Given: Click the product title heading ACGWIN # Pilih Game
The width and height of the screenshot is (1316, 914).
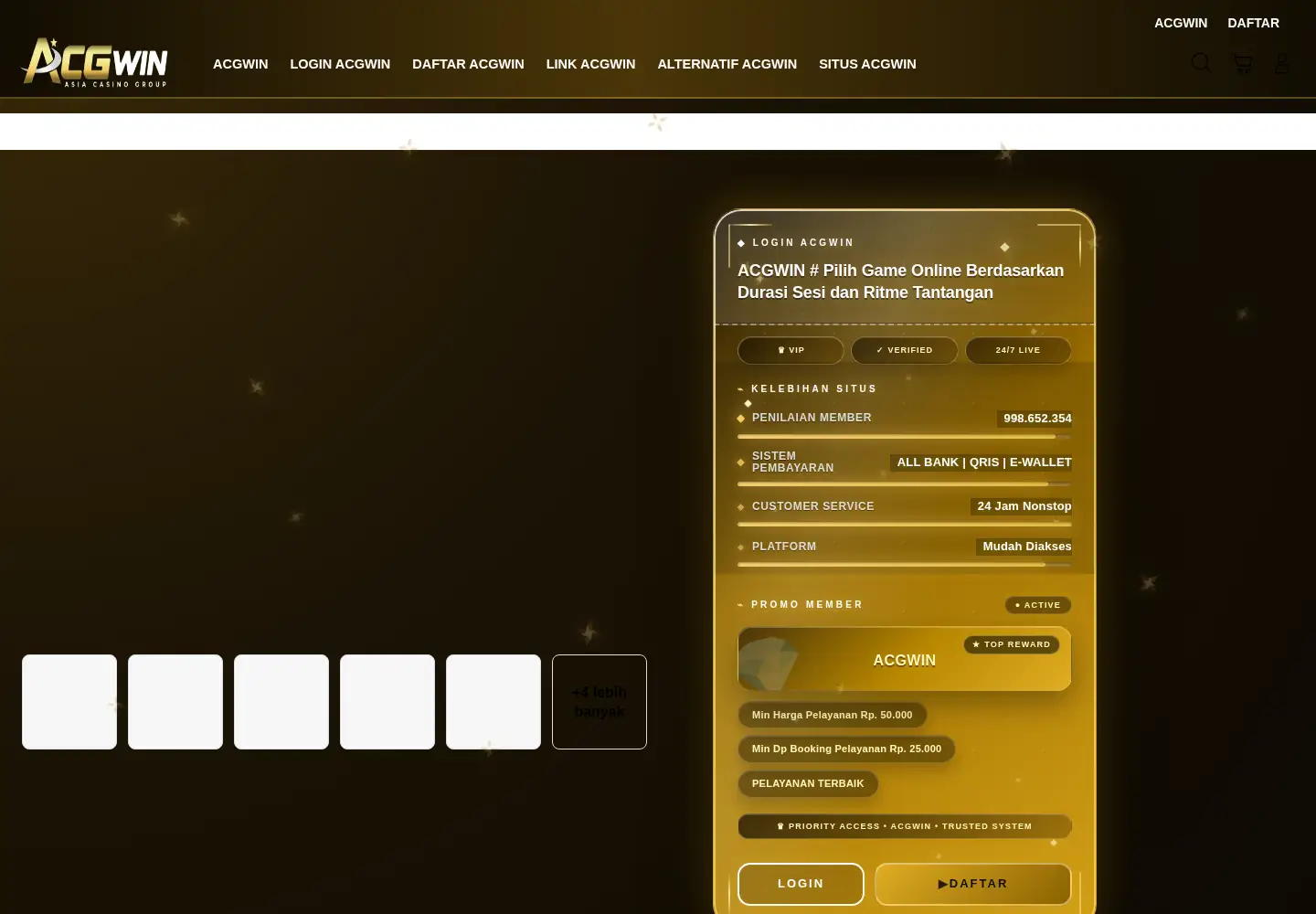Looking at the screenshot, I should 901,282.
